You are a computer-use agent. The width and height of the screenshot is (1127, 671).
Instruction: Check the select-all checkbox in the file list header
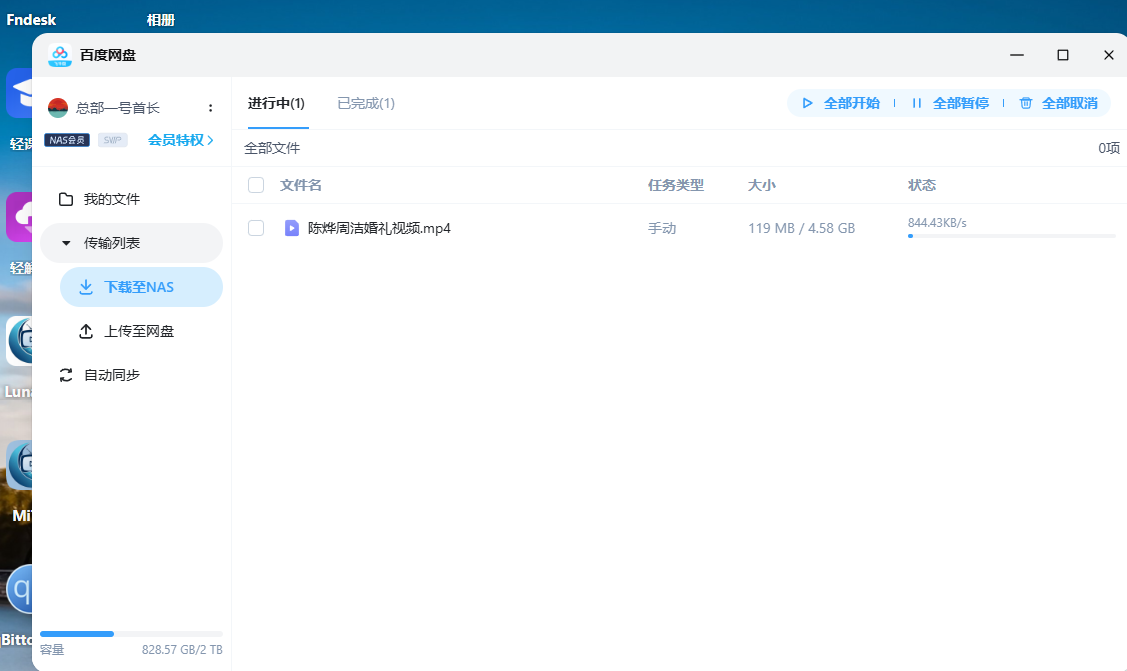(x=256, y=185)
